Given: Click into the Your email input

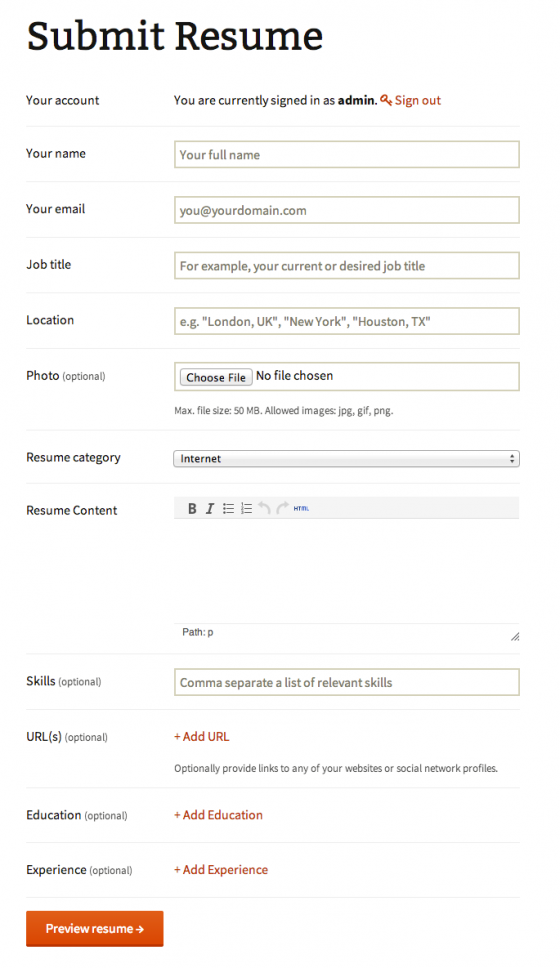Looking at the screenshot, I should (x=346, y=210).
